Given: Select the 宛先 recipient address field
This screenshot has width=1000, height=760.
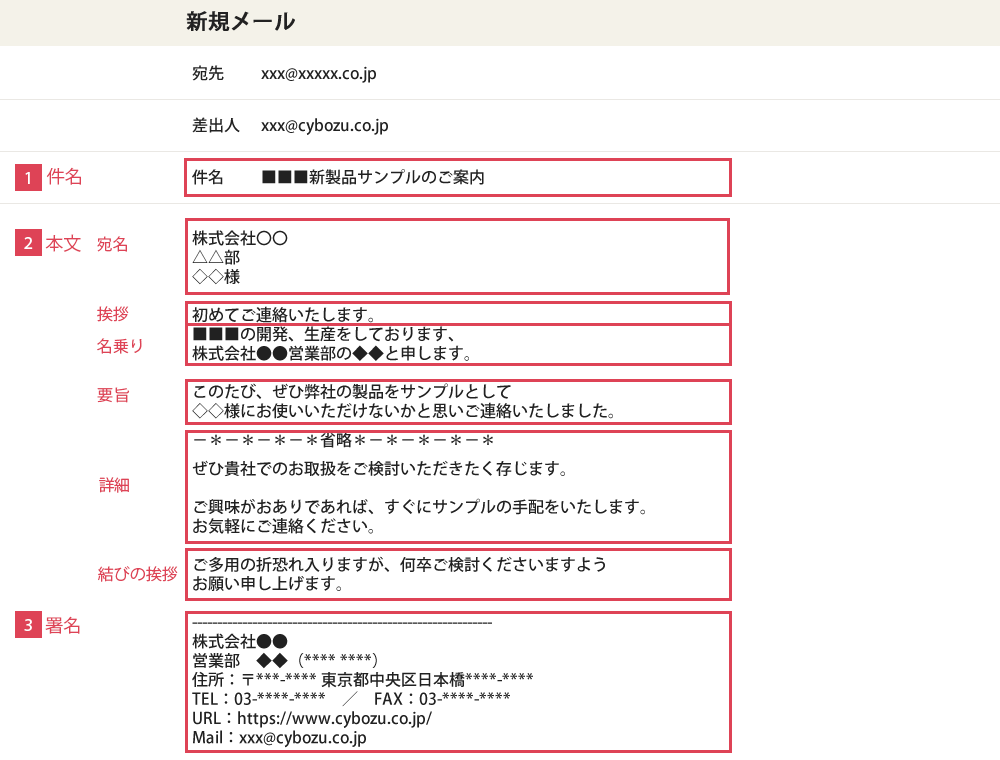Looking at the screenshot, I should 318,73.
